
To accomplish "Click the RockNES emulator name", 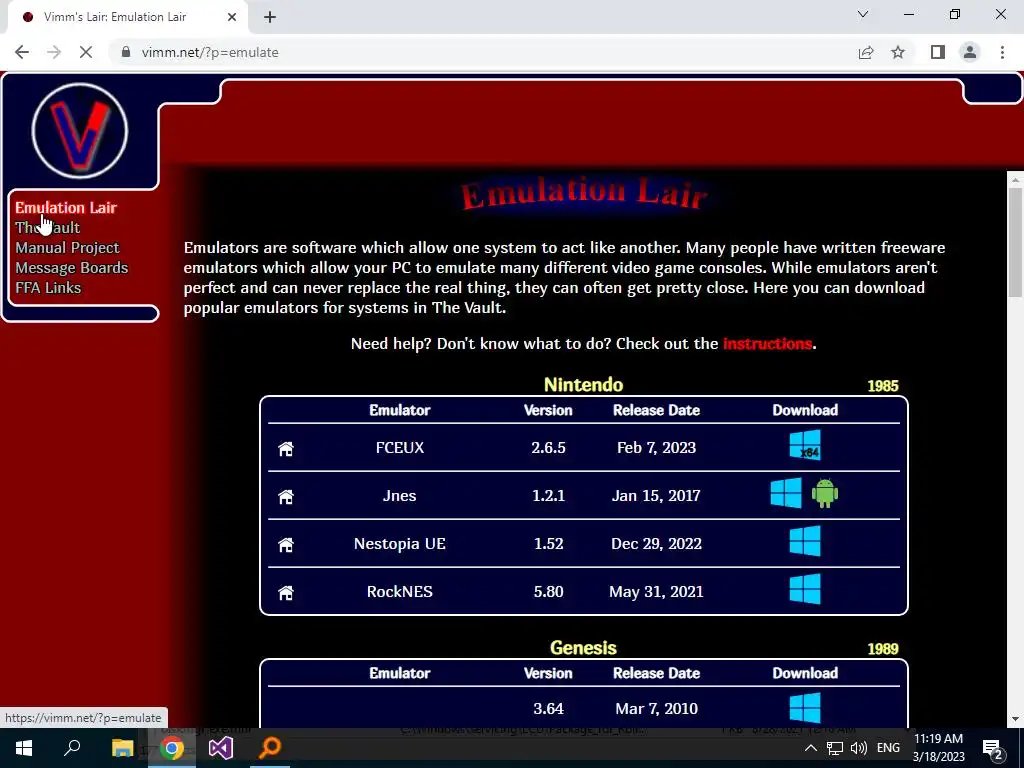I will coord(400,592).
